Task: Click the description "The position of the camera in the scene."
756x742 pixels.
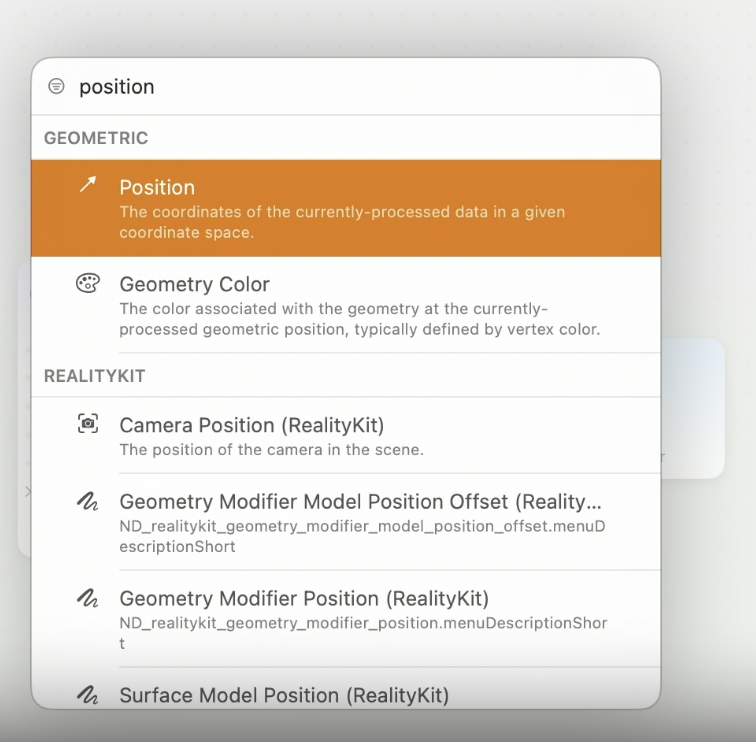Action: pos(271,449)
